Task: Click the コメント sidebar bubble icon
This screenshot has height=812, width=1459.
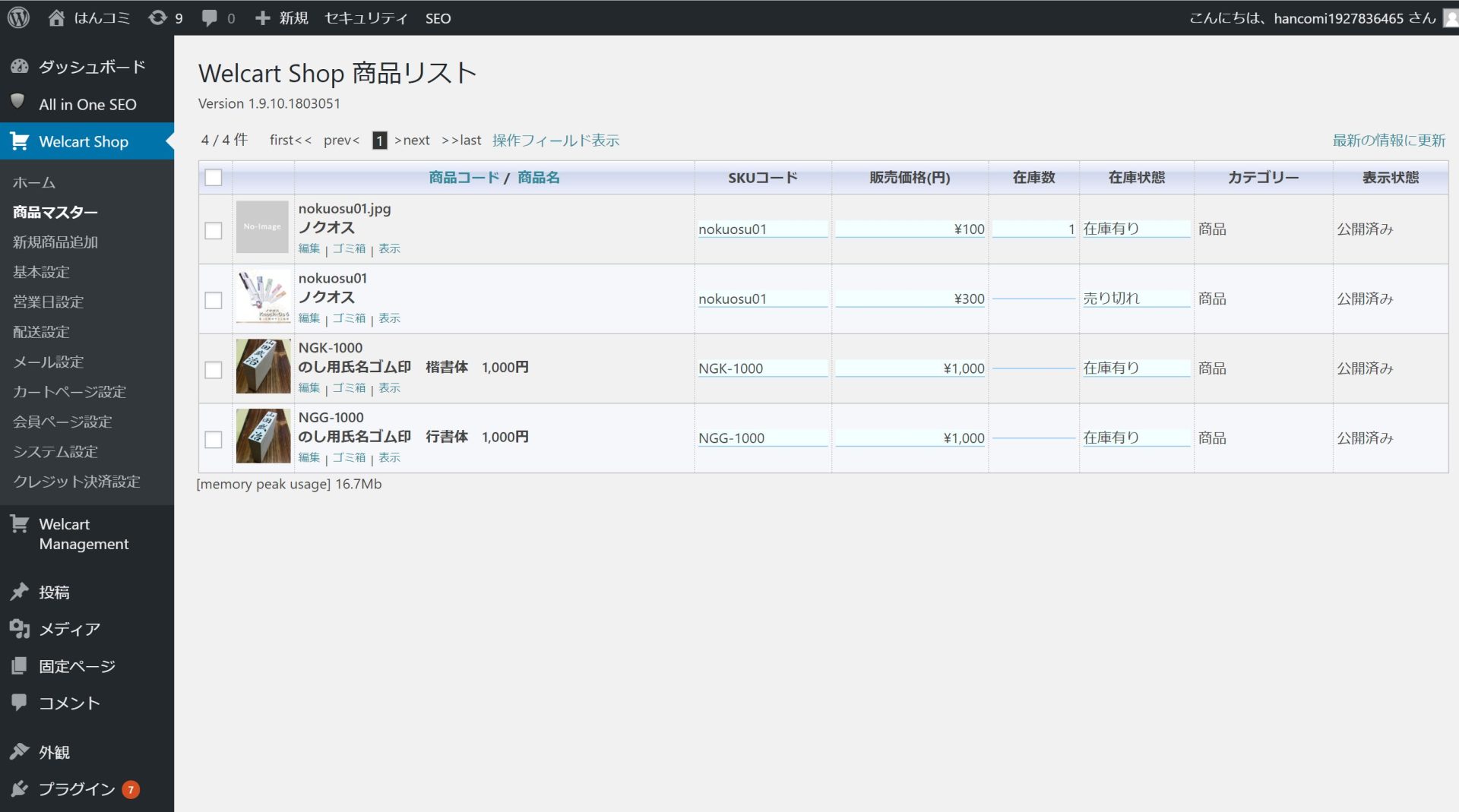Action: (x=20, y=702)
